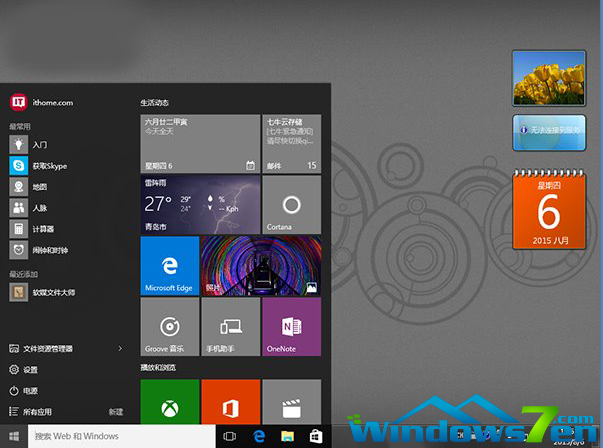The height and width of the screenshot is (448, 603).
Task: Launch the Cortana tile
Action: pyautogui.click(x=292, y=205)
